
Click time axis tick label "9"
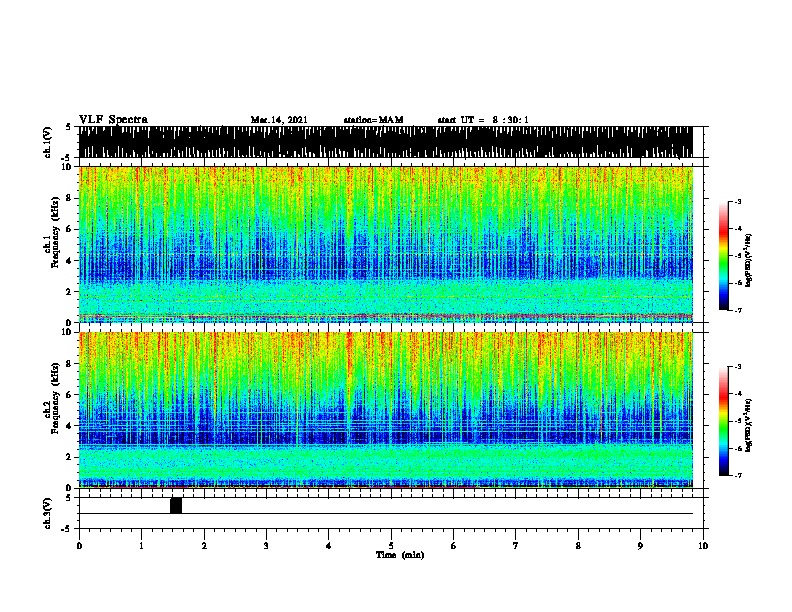[640, 546]
